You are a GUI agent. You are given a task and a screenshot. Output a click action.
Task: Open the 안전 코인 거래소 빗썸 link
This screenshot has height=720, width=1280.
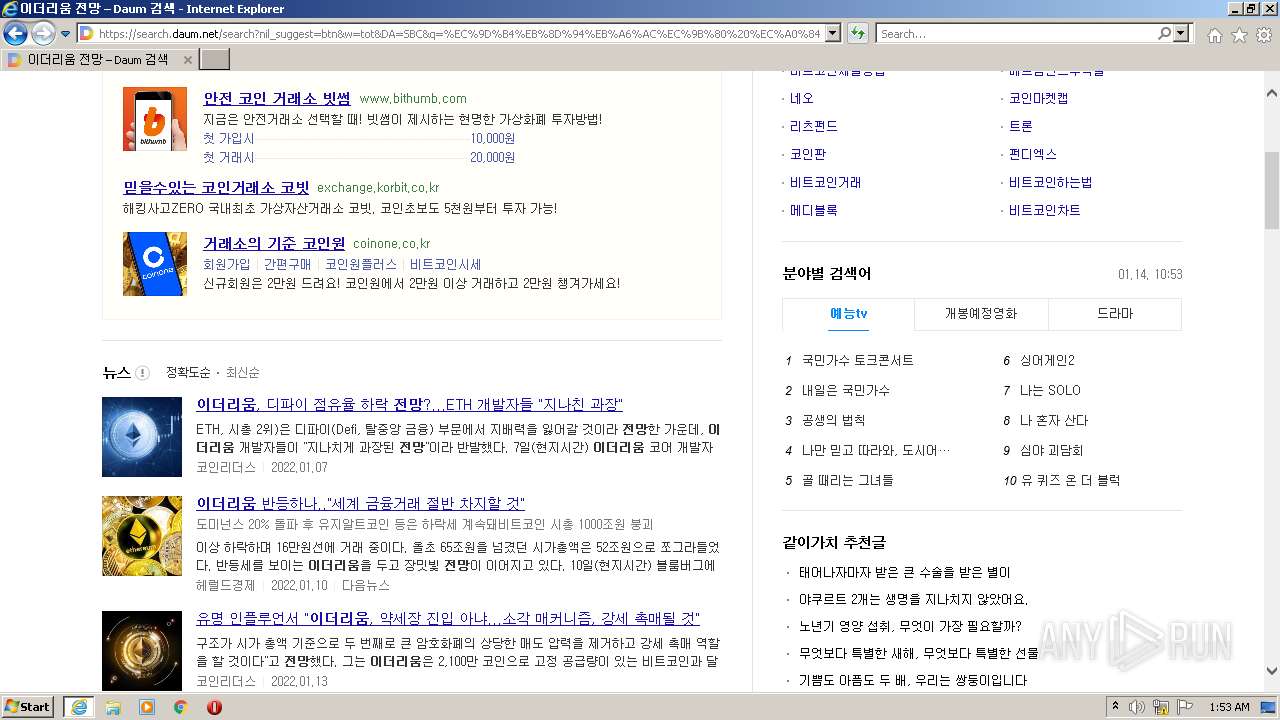(277, 98)
